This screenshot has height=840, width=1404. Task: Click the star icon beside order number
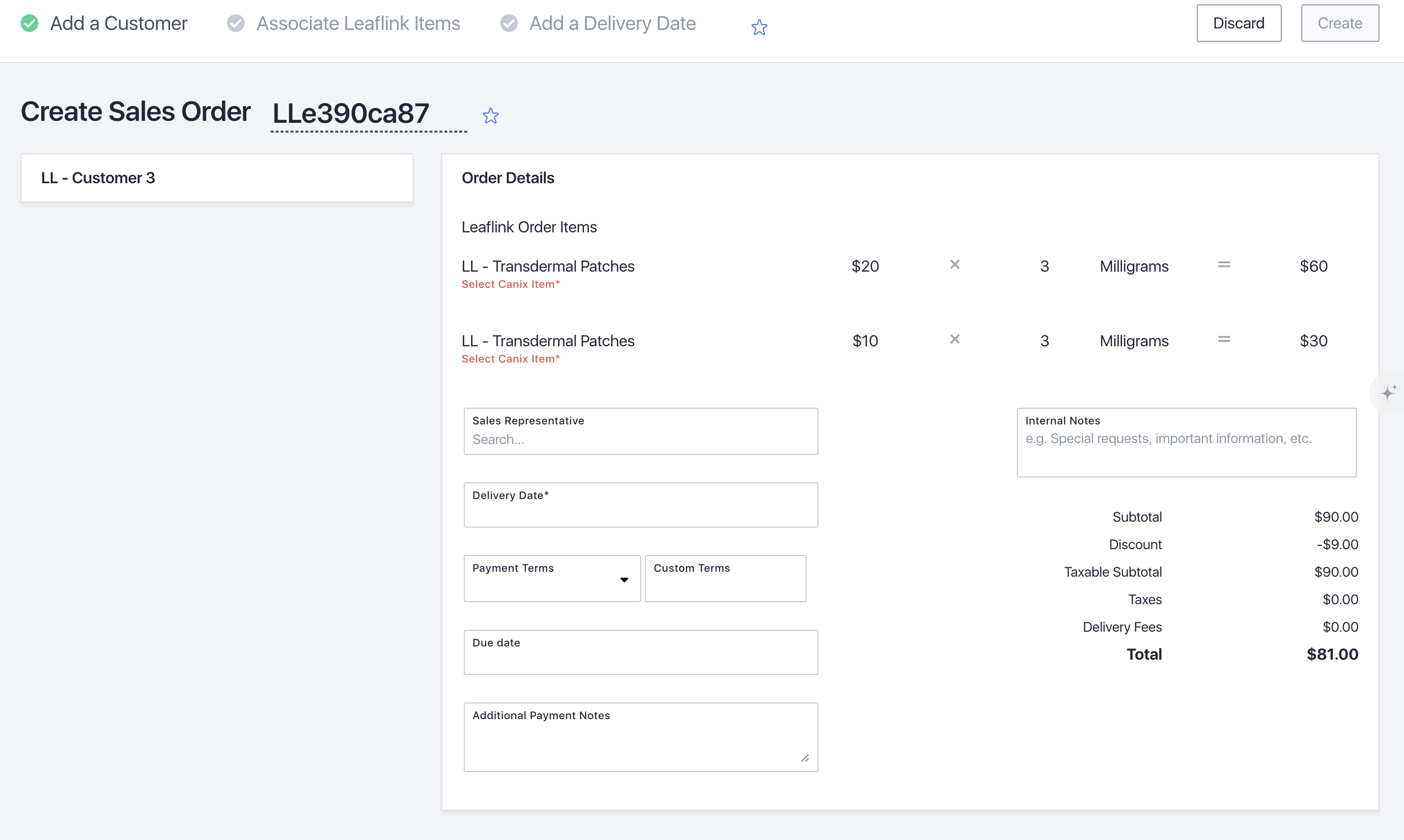pos(491,116)
